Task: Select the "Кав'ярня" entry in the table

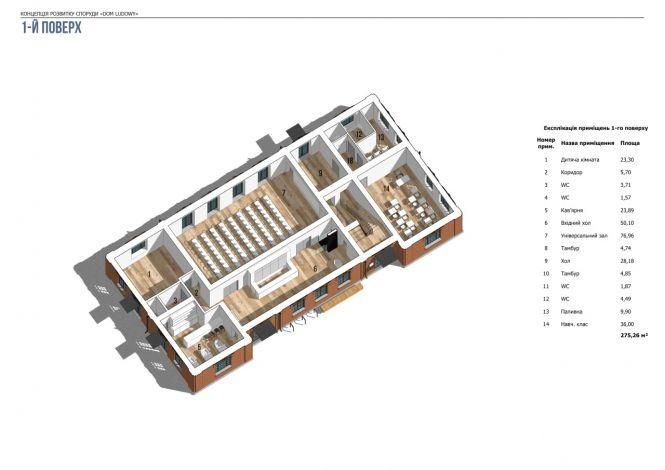Action: (574, 211)
